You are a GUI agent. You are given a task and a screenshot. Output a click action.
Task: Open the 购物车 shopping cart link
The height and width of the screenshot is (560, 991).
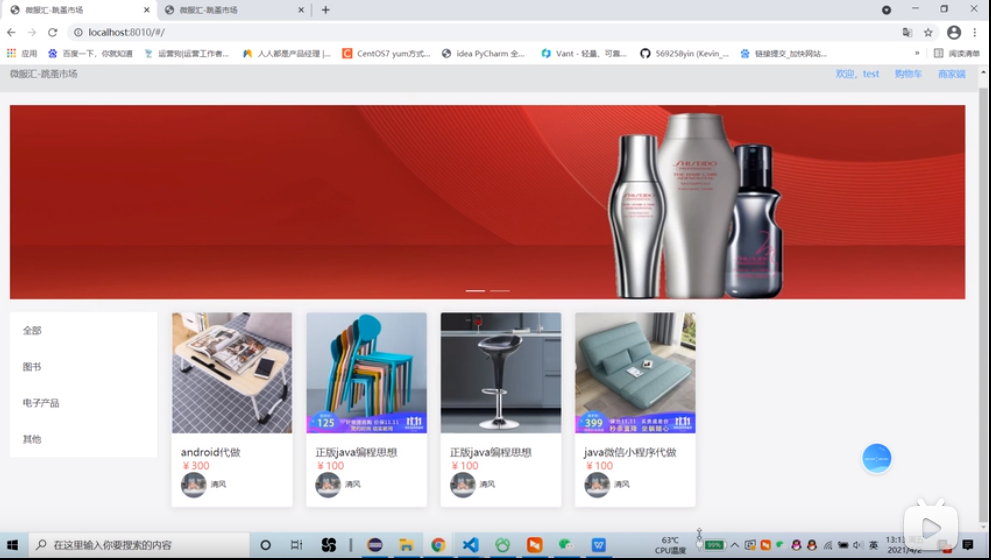coord(908,74)
